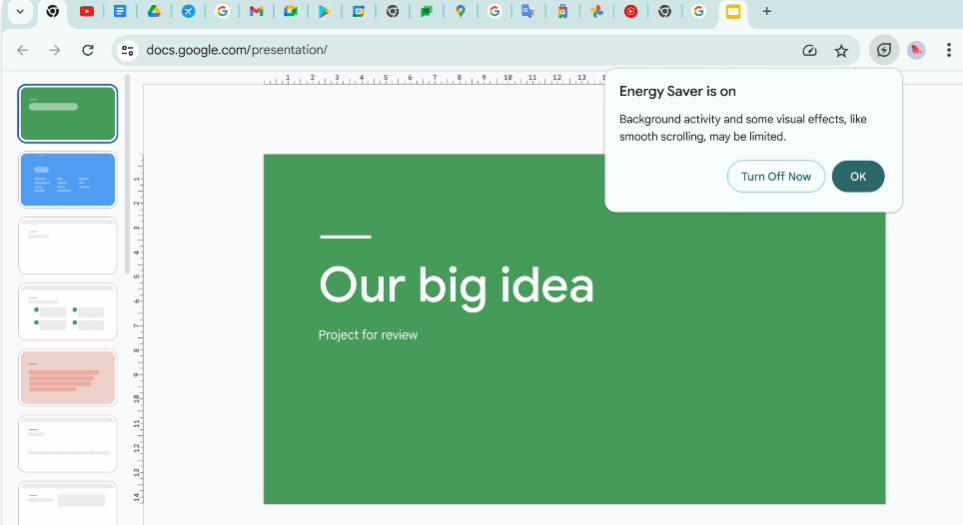This screenshot has height=525, width=963.
Task: Open the Google Translate tab
Action: [x=527, y=12]
